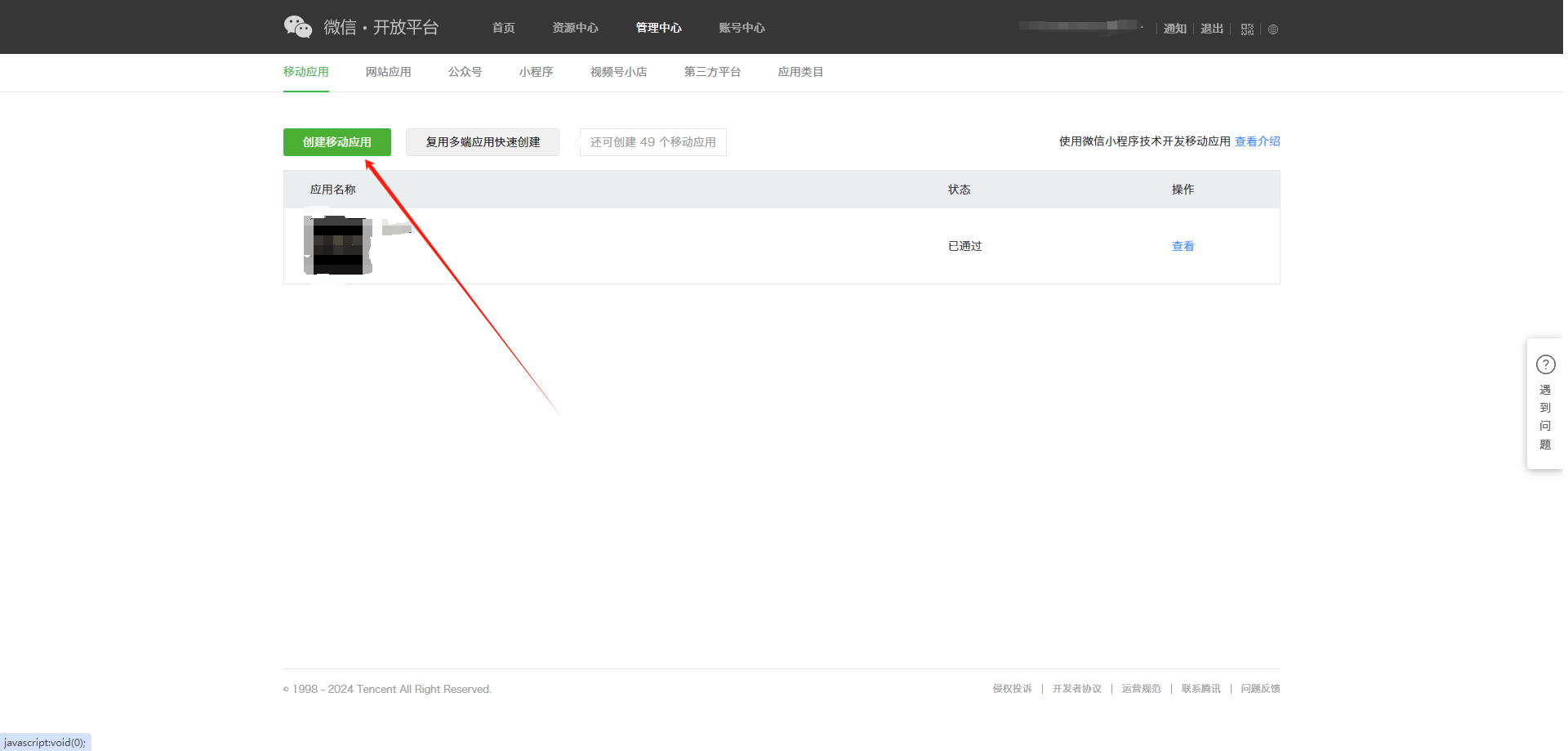
Task: Open 资源中心 in the top navigation
Action: pyautogui.click(x=575, y=28)
